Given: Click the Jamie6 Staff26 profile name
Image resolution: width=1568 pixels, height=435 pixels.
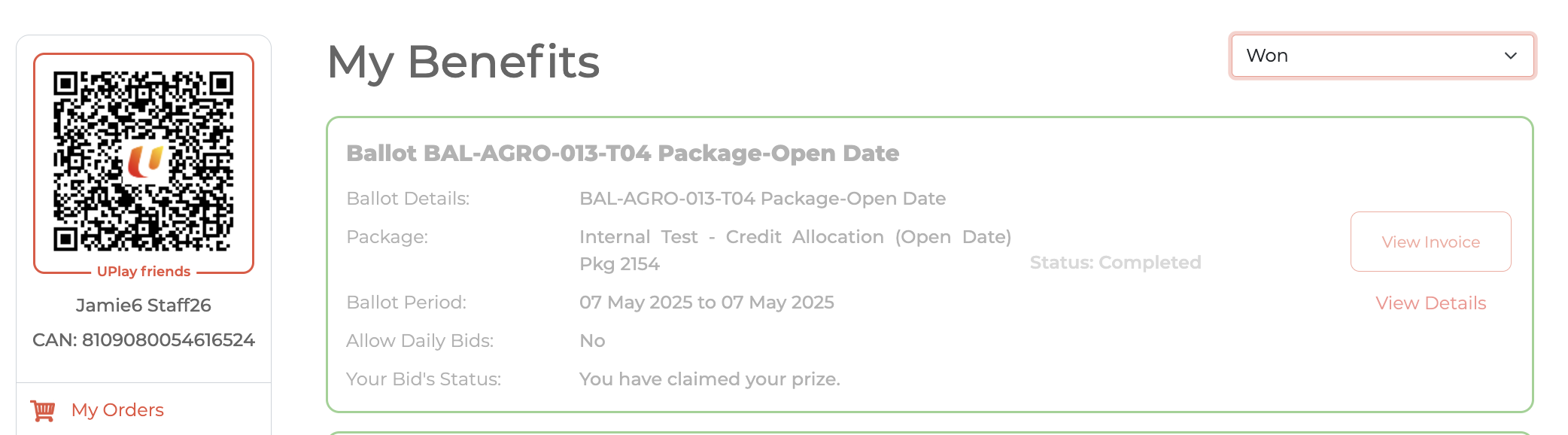Looking at the screenshot, I should 144,306.
